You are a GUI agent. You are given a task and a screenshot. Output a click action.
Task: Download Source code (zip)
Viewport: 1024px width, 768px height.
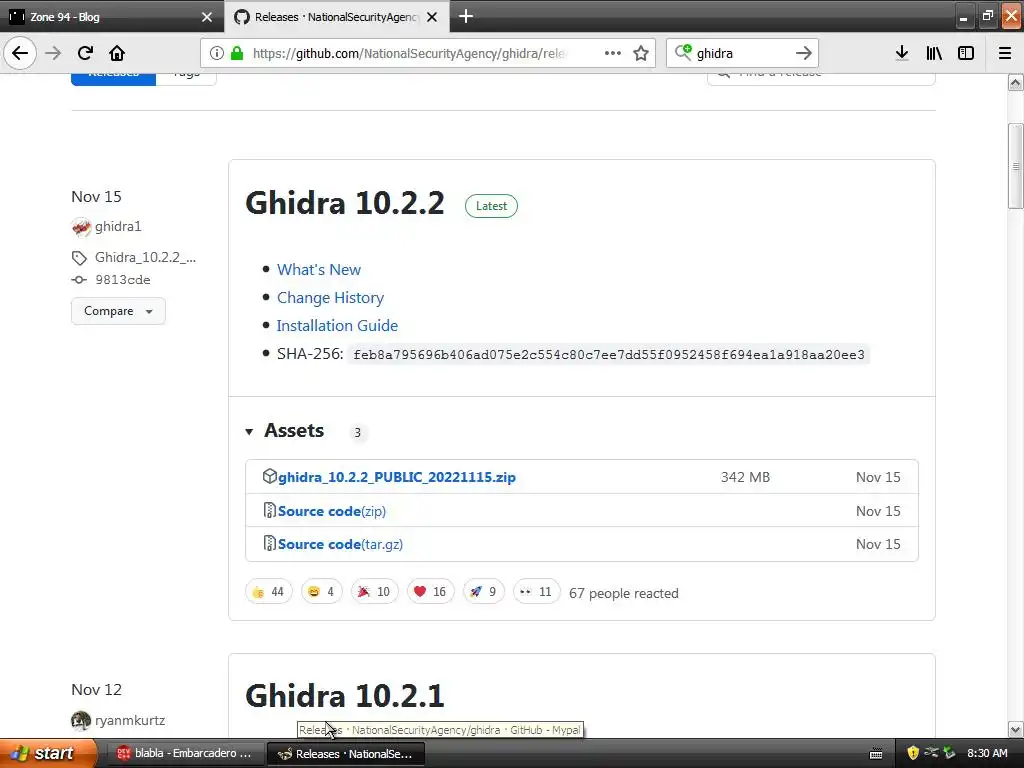(x=332, y=511)
